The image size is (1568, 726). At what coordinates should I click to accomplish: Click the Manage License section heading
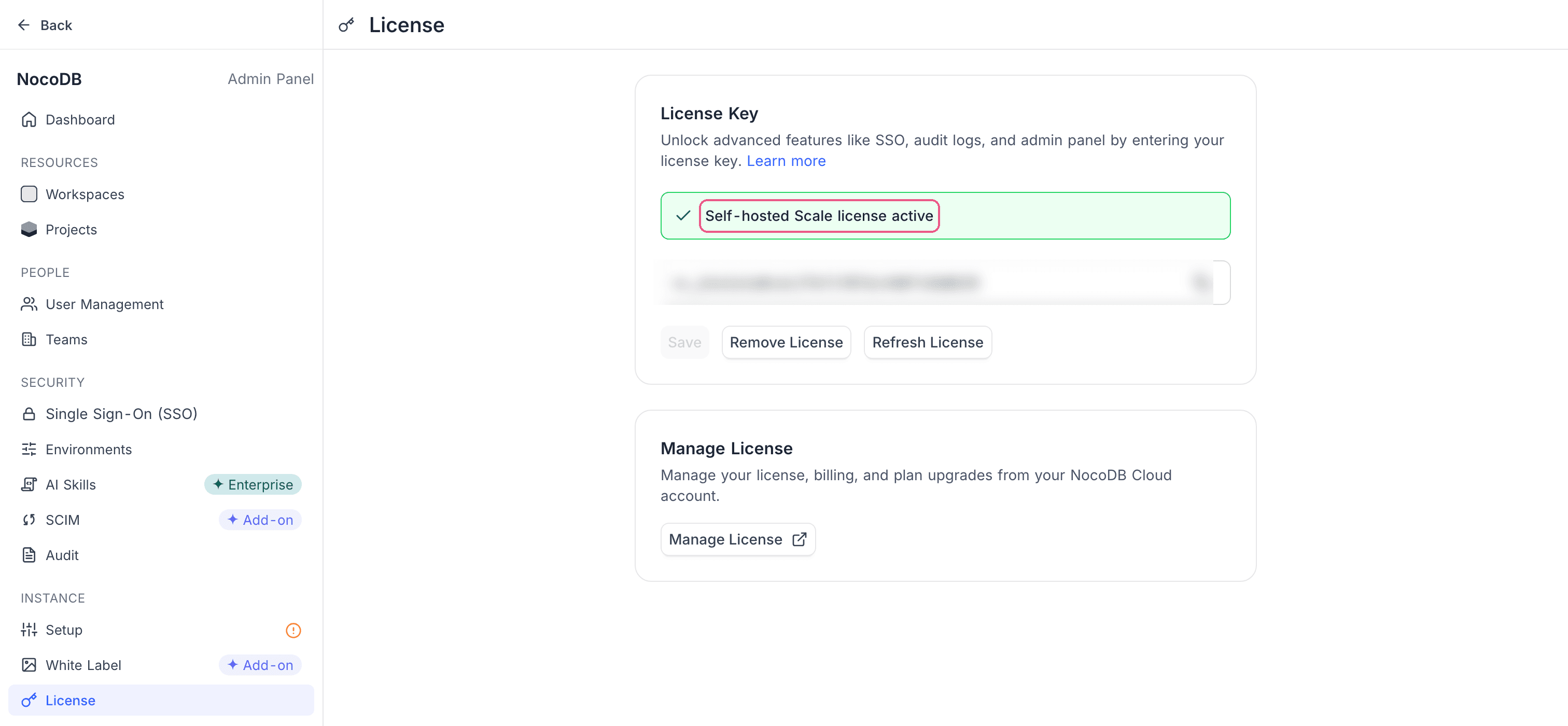726,449
